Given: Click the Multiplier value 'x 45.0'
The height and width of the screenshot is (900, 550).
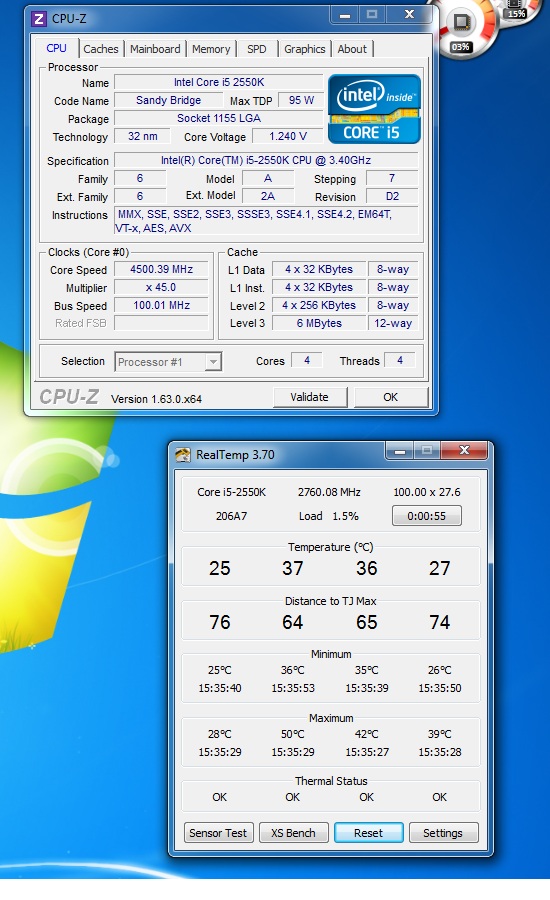Looking at the screenshot, I should pos(161,287).
